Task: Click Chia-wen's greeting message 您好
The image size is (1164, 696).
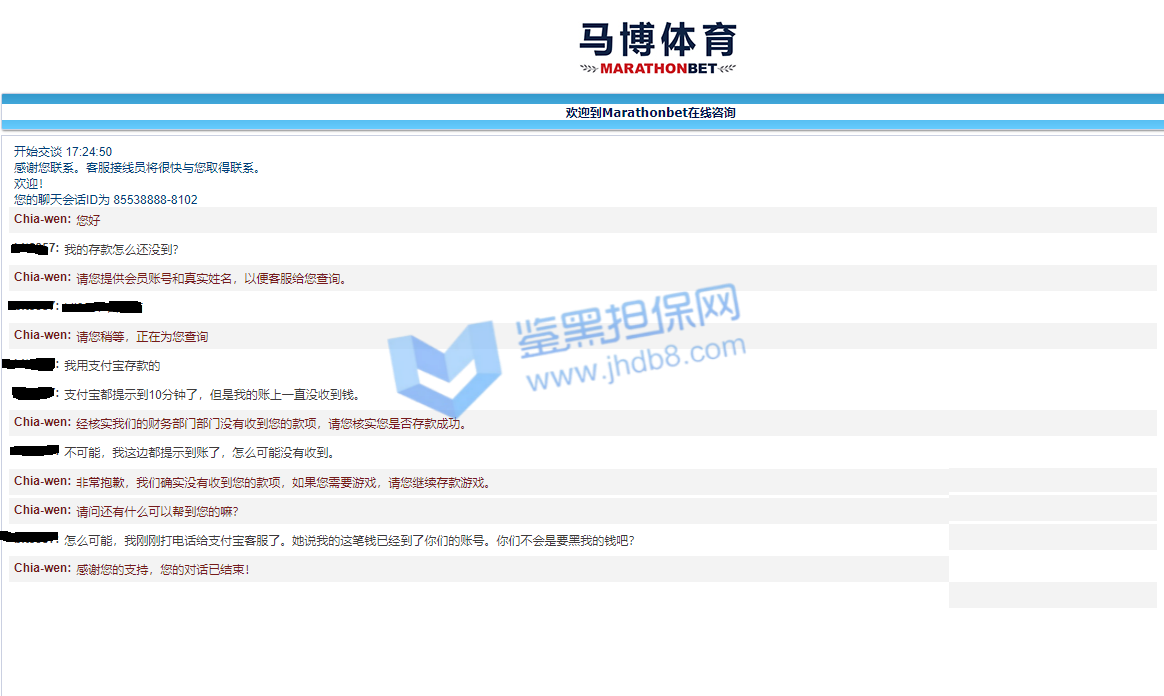Action: (x=88, y=220)
